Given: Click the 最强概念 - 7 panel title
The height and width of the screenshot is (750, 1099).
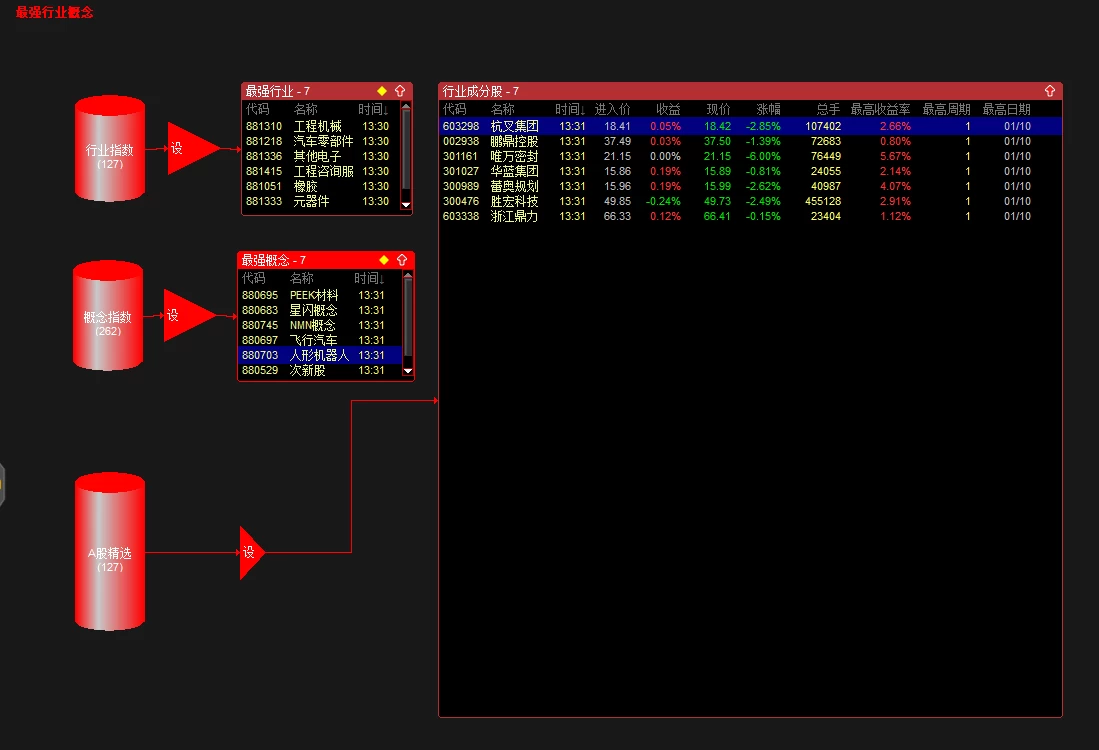Looking at the screenshot, I should click(x=273, y=260).
